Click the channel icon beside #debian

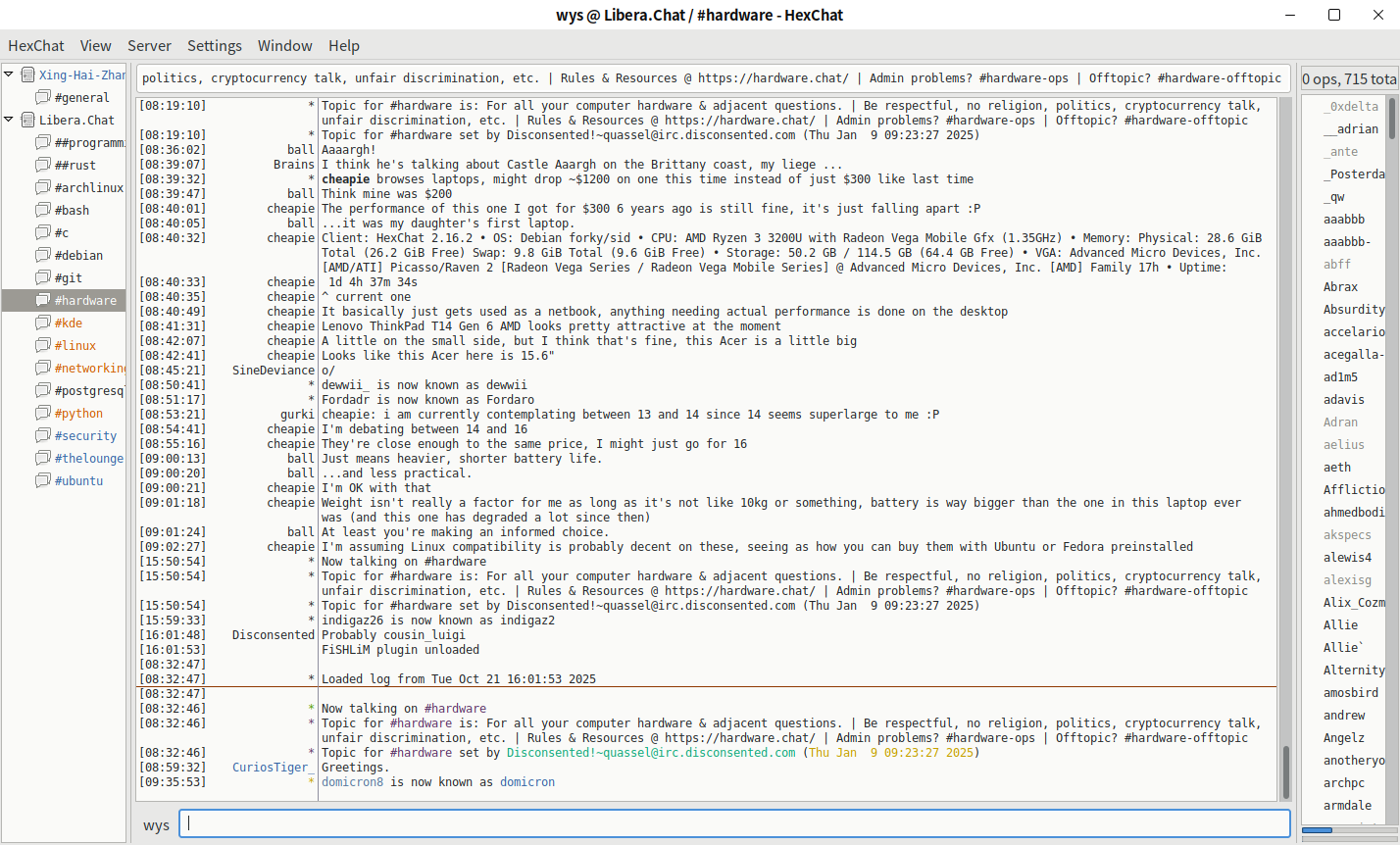tap(43, 255)
